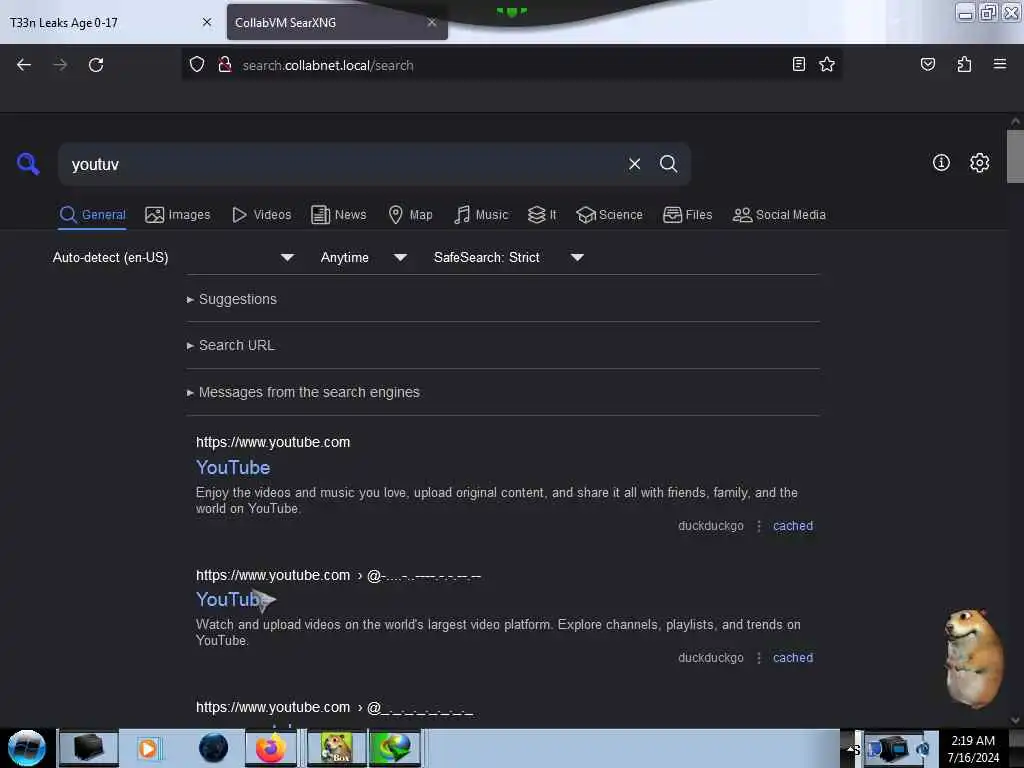This screenshot has height=768, width=1024.
Task: Open the hamster Box taskbar icon
Action: (335, 748)
